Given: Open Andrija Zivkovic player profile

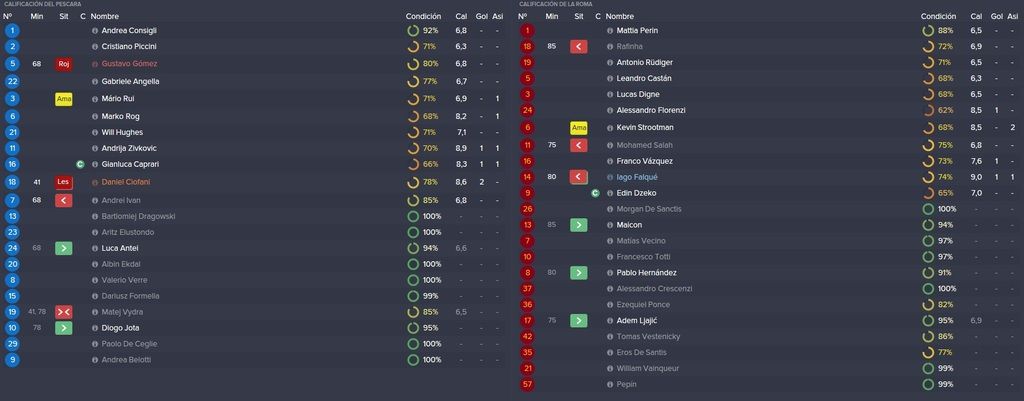Looking at the screenshot, I should (x=129, y=148).
